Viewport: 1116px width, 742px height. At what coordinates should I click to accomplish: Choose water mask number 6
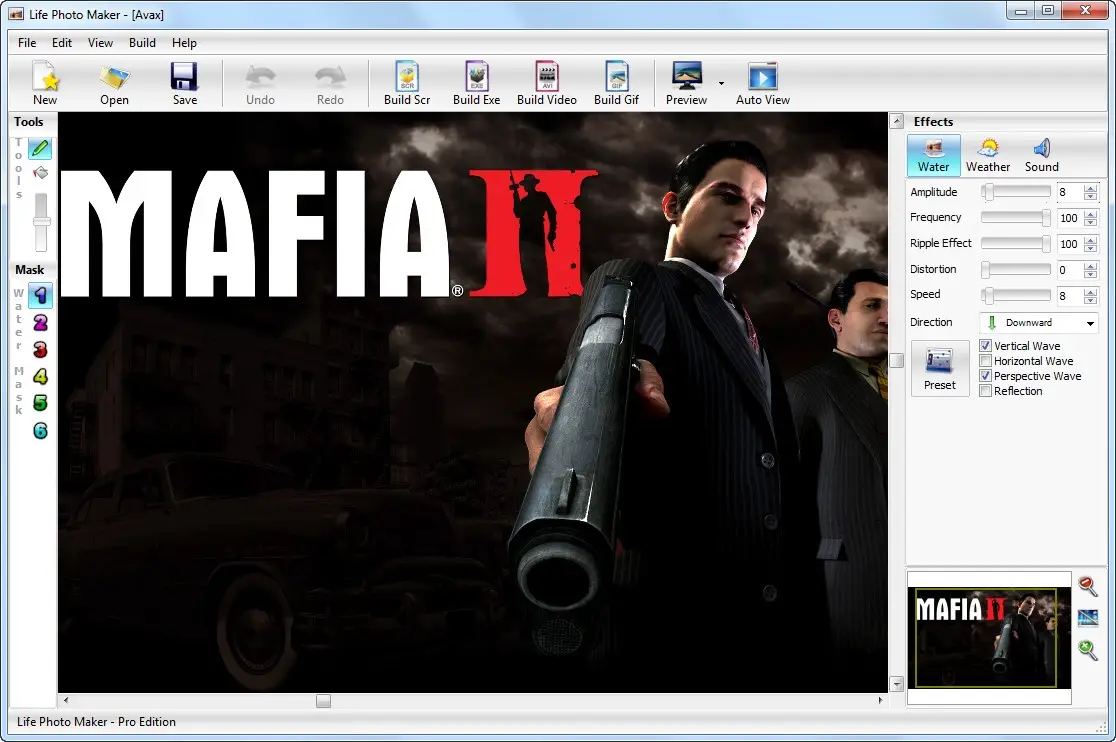[41, 430]
